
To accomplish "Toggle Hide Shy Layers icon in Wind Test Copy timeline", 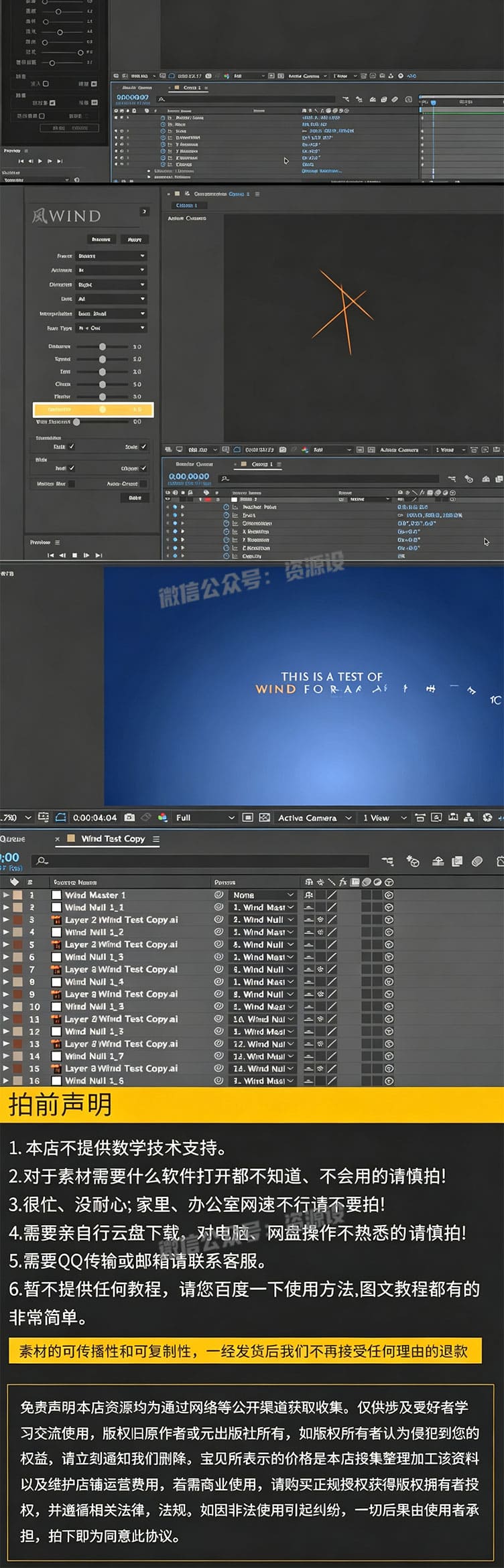I will click(x=438, y=861).
